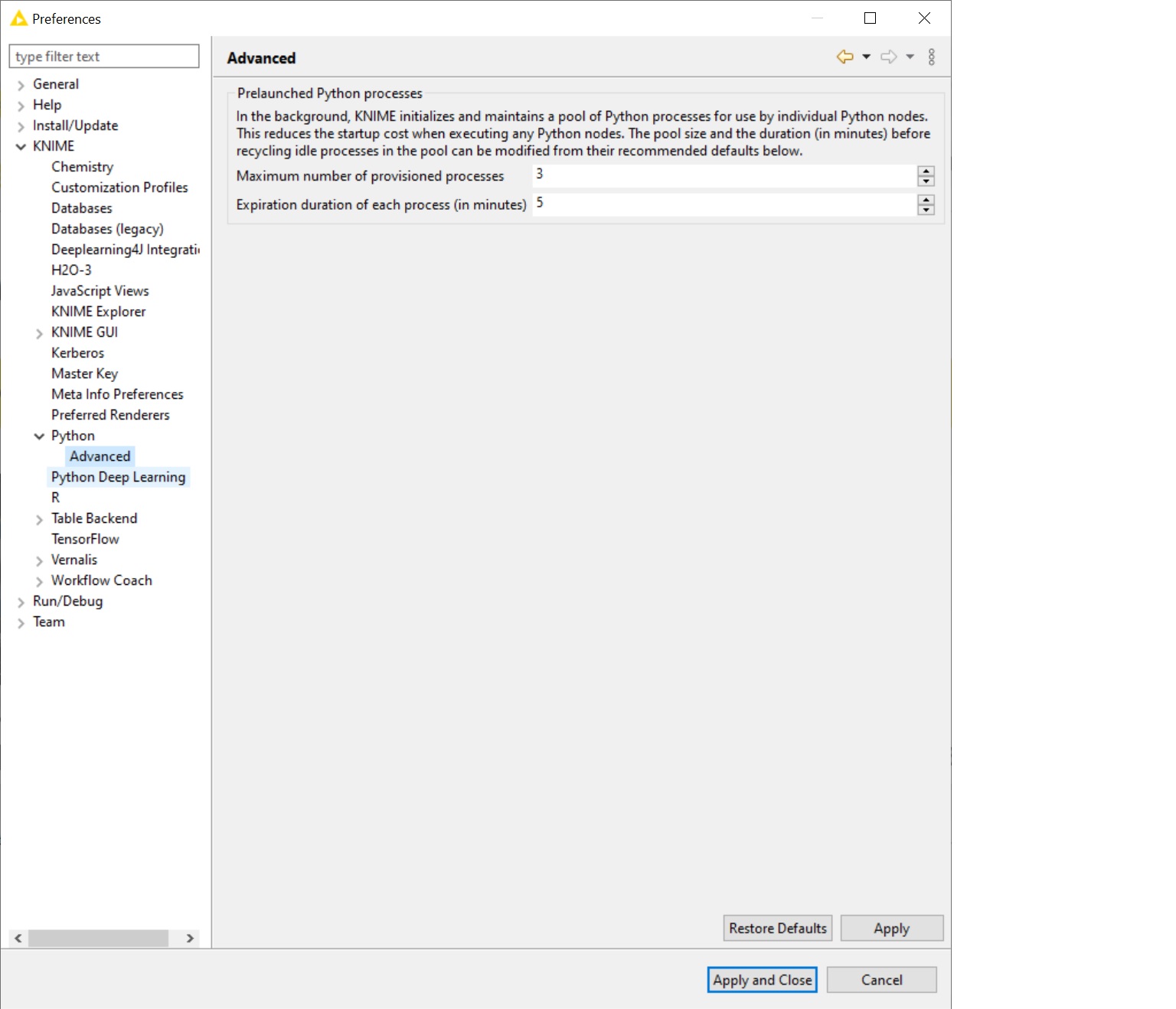Select Chemistry preferences page

pyautogui.click(x=82, y=167)
